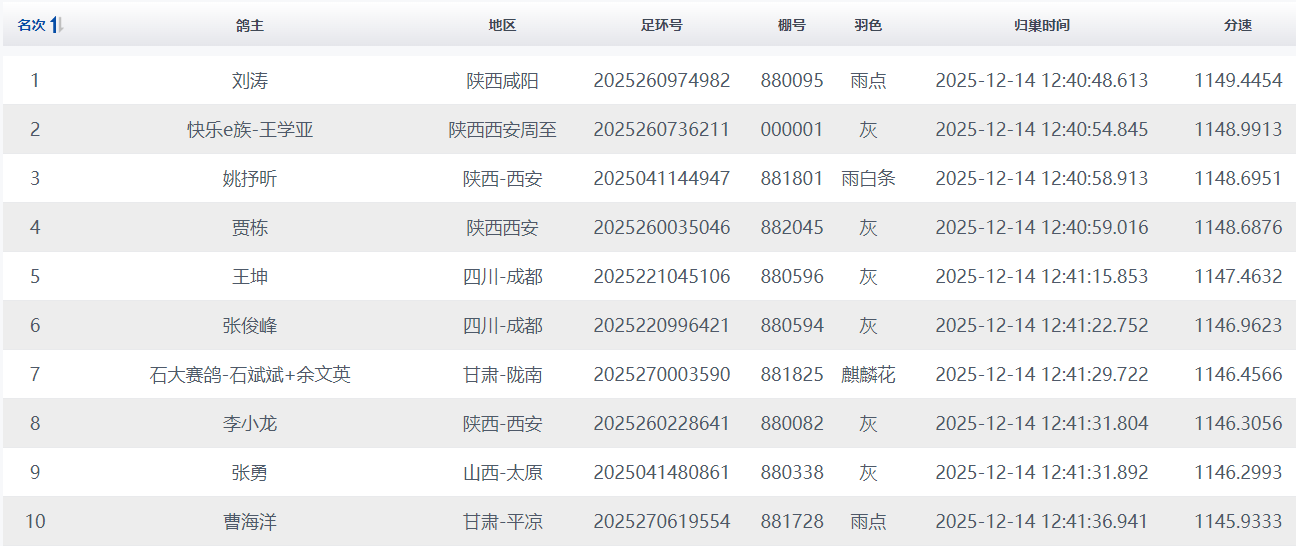1296x546 pixels.
Task: Sort by 归巢时间 column header
Action: pos(1041,26)
